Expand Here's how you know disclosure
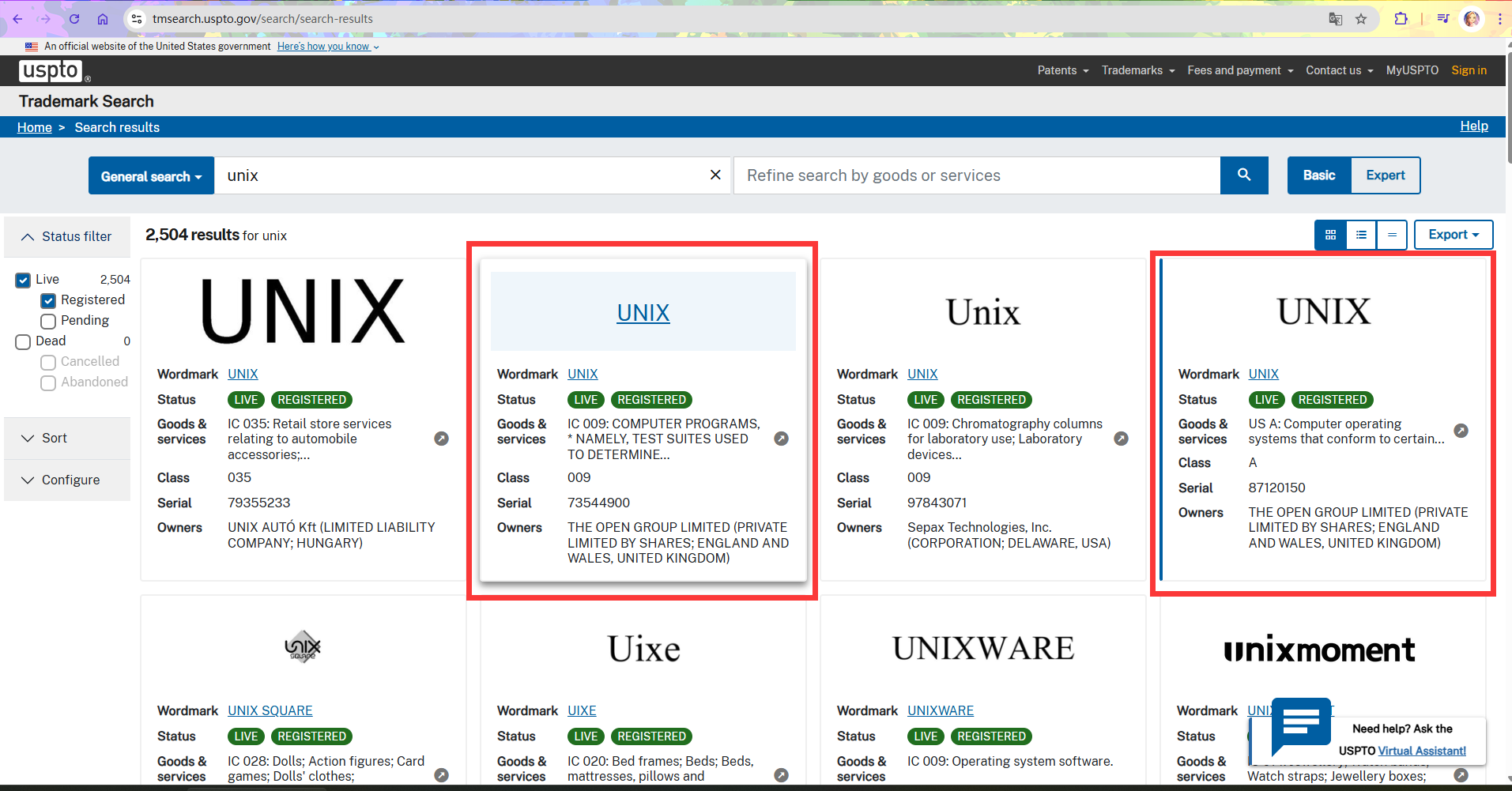Image resolution: width=1512 pixels, height=791 pixels. (328, 47)
